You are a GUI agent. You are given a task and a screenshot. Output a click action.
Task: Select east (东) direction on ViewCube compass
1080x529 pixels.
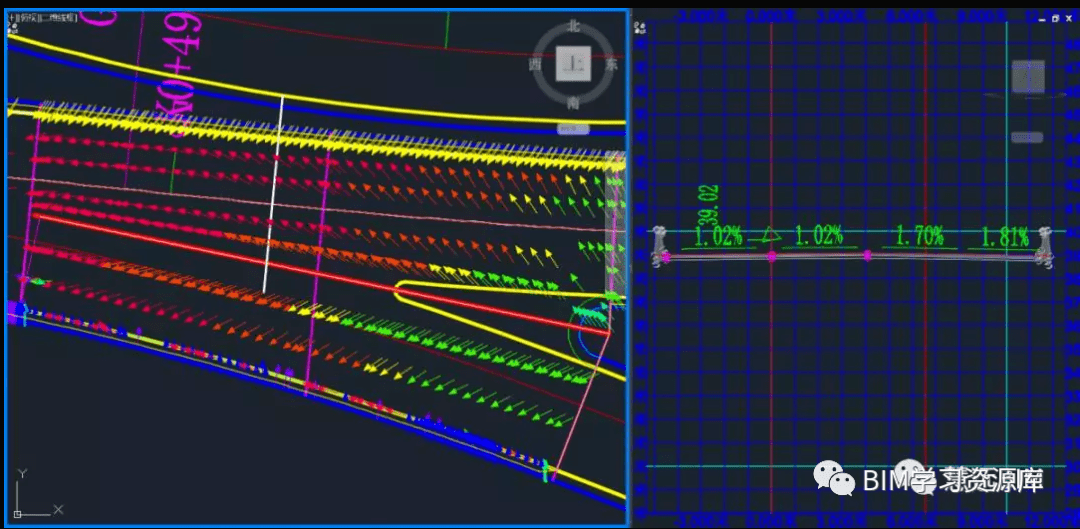611,65
